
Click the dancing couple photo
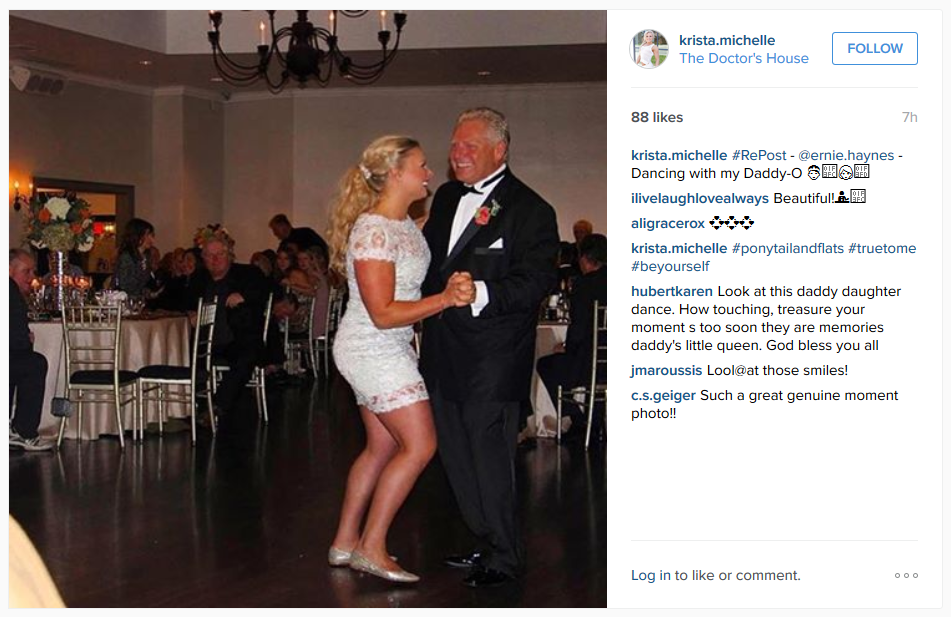pyautogui.click(x=307, y=309)
